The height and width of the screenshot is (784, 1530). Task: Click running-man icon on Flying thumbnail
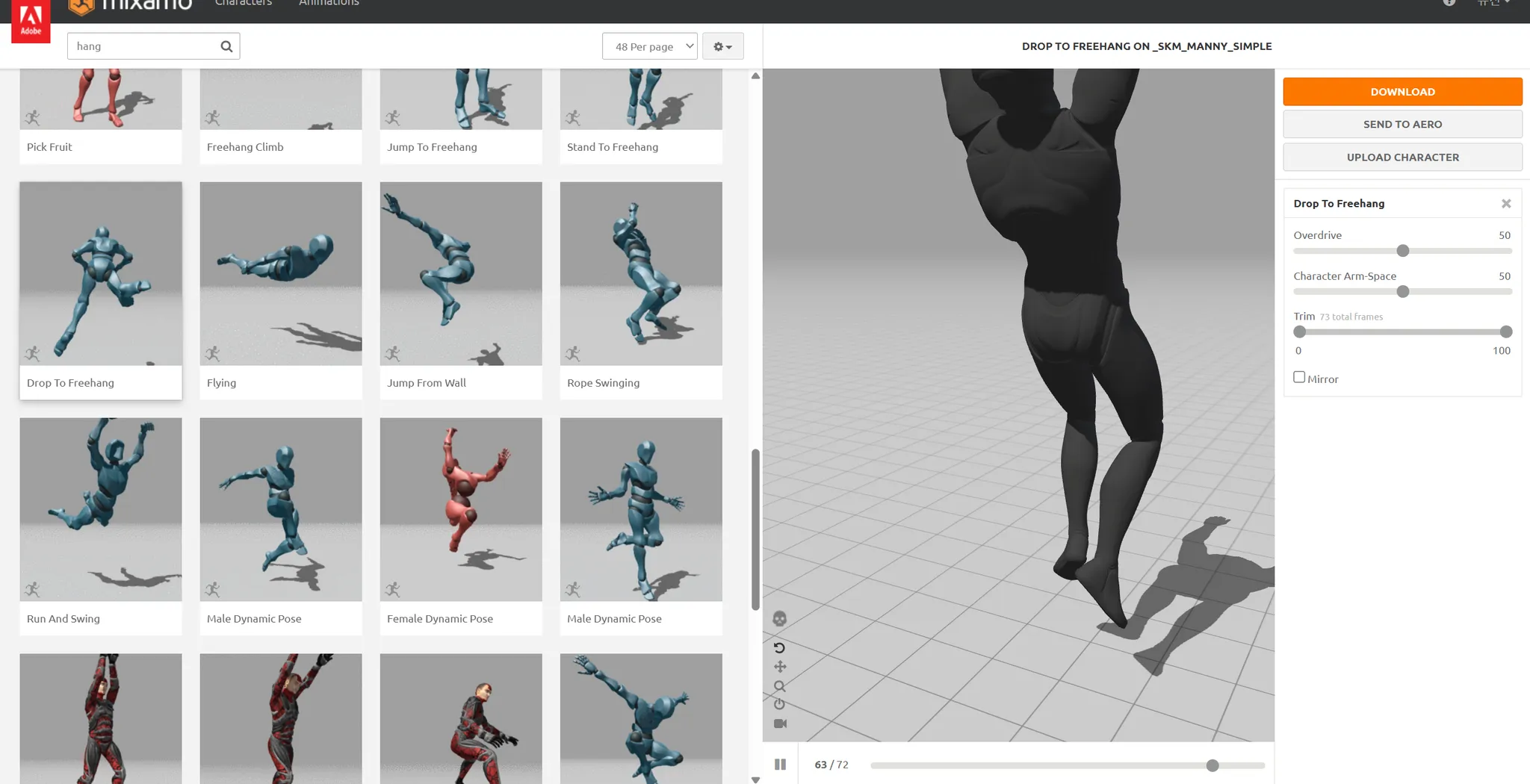click(212, 353)
